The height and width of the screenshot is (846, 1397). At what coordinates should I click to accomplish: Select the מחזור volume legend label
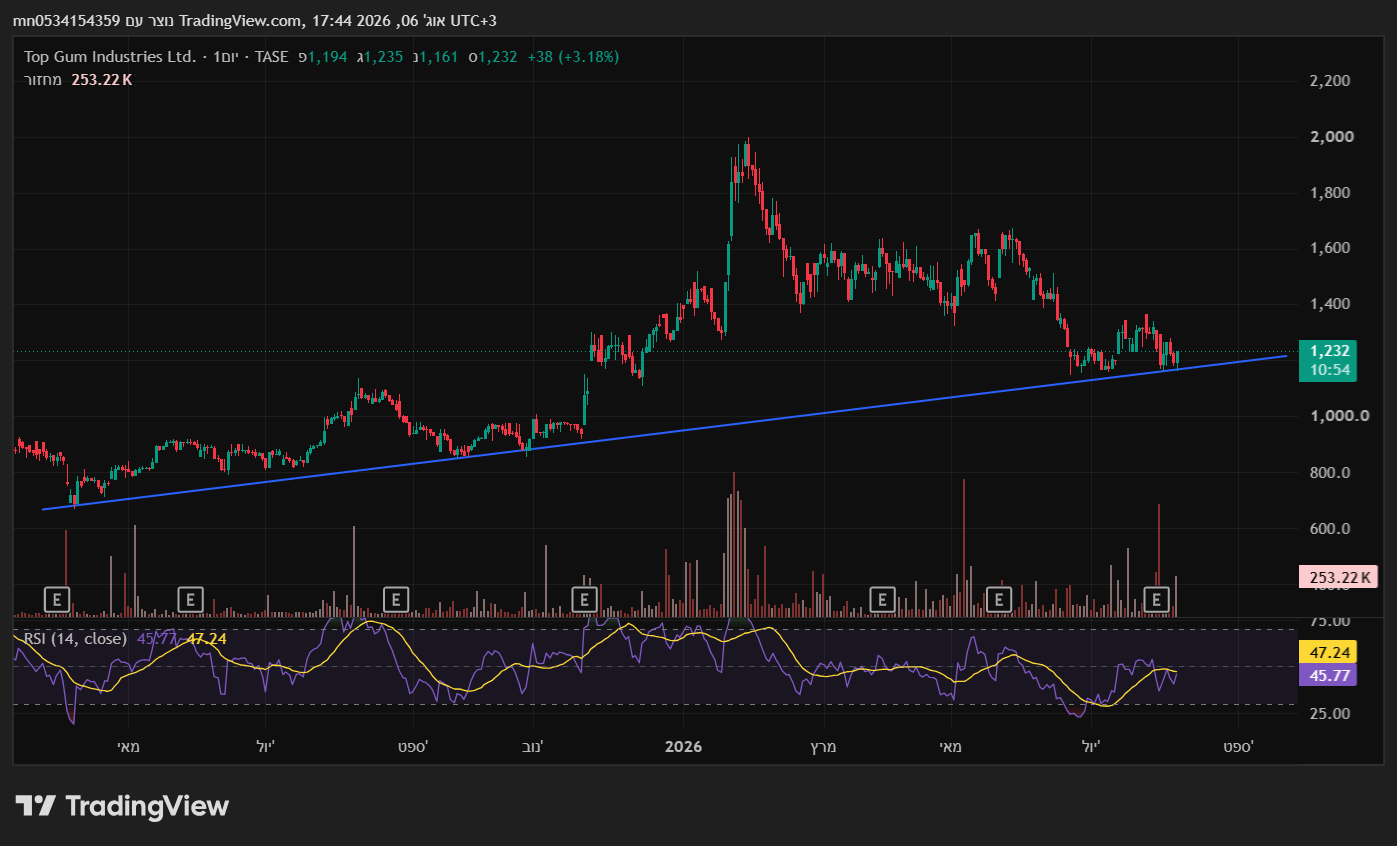(x=43, y=80)
